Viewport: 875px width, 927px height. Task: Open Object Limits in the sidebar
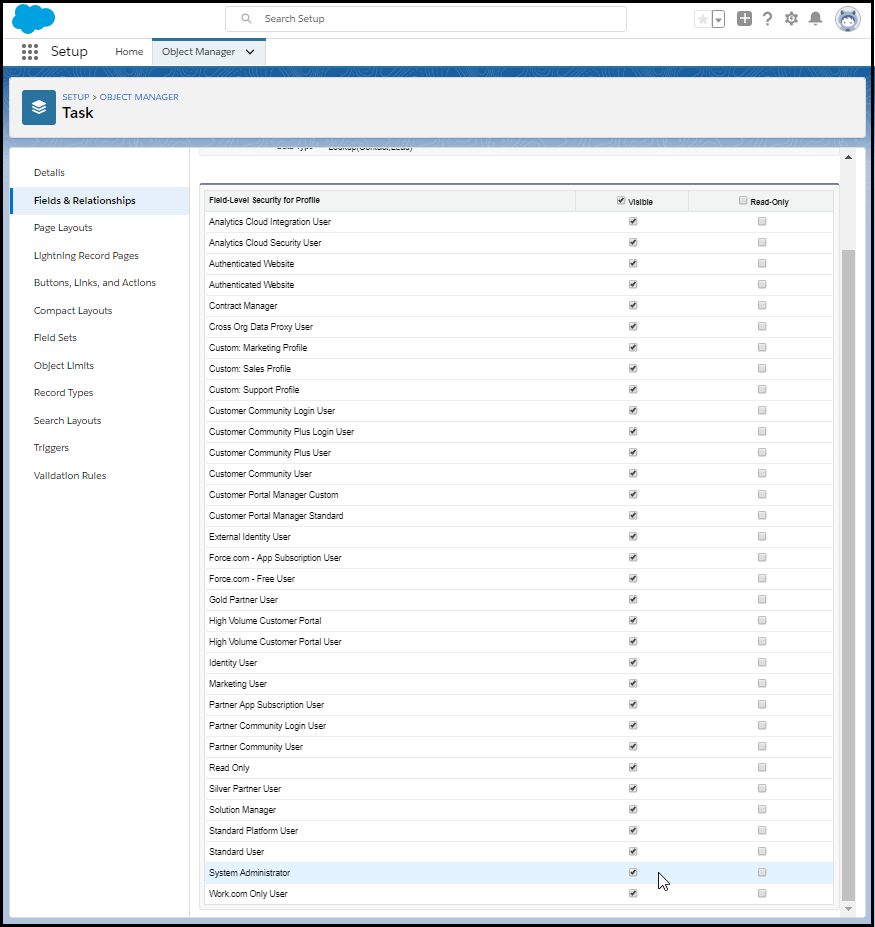(64, 366)
